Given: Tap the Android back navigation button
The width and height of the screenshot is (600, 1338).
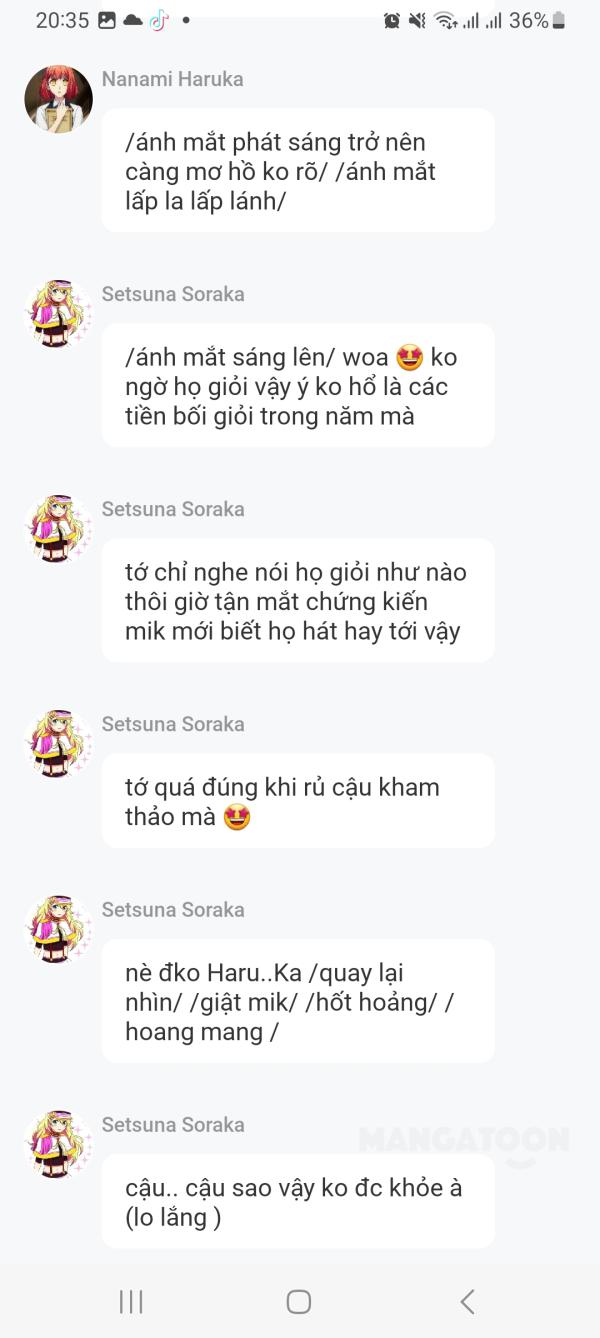Looking at the screenshot, I should [x=467, y=1301].
